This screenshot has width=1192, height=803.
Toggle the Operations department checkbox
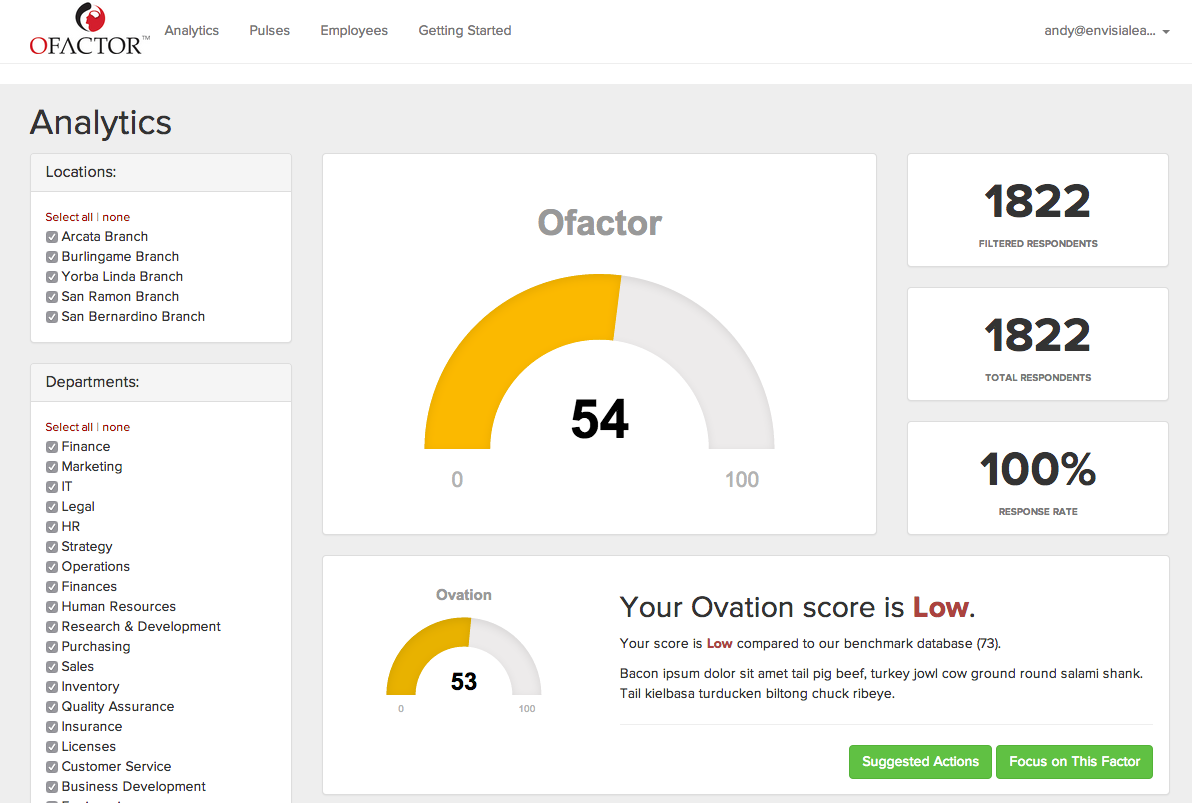[x=52, y=567]
